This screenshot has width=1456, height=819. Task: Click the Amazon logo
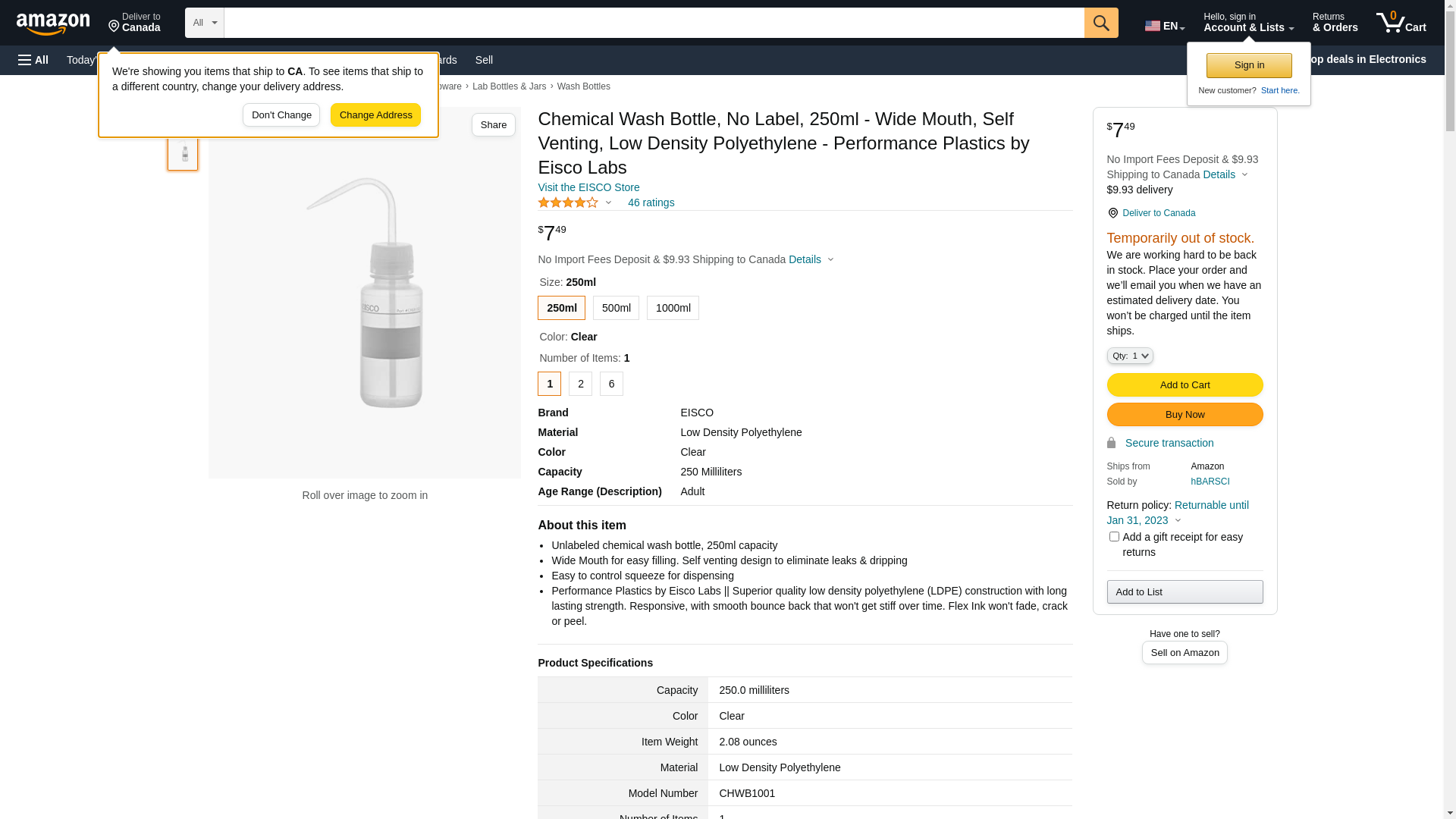[53, 24]
